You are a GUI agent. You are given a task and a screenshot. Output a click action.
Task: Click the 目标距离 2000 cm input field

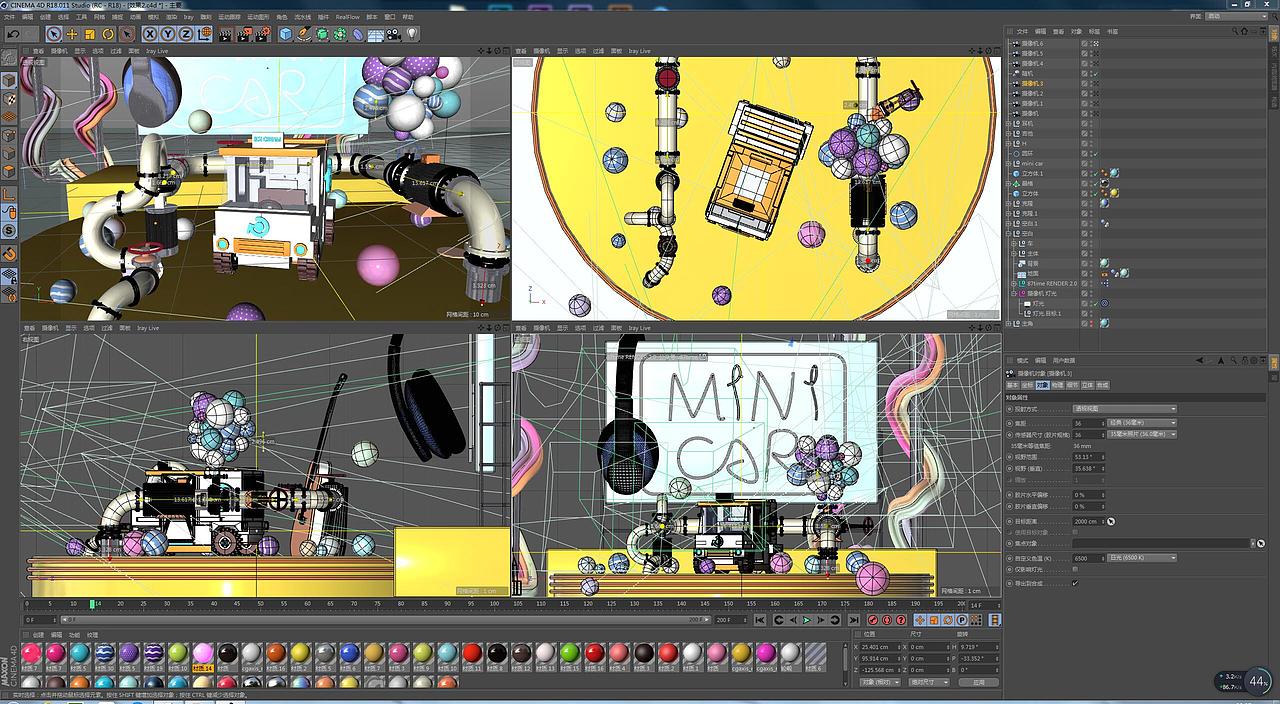point(1089,521)
